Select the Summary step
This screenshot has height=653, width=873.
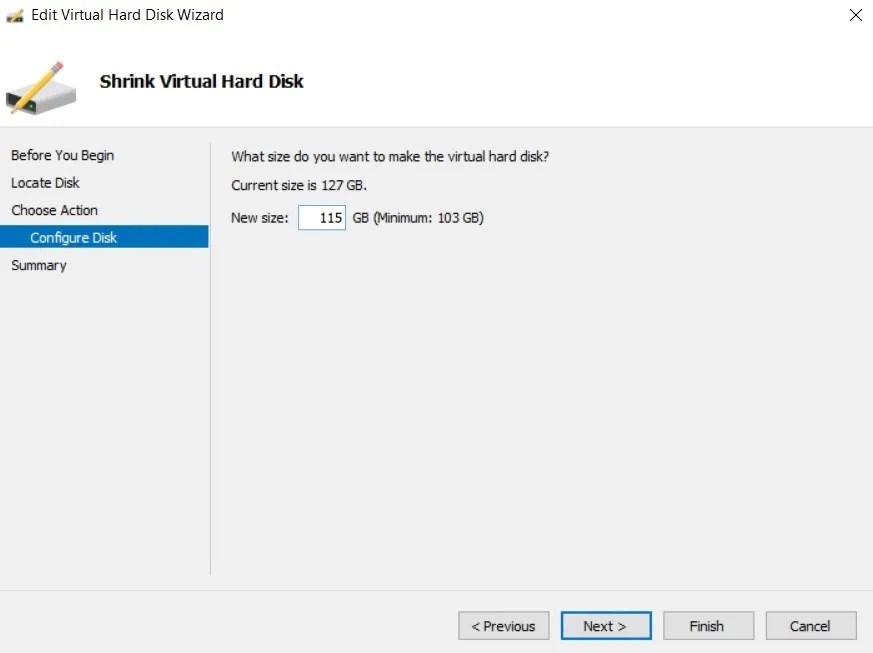39,265
